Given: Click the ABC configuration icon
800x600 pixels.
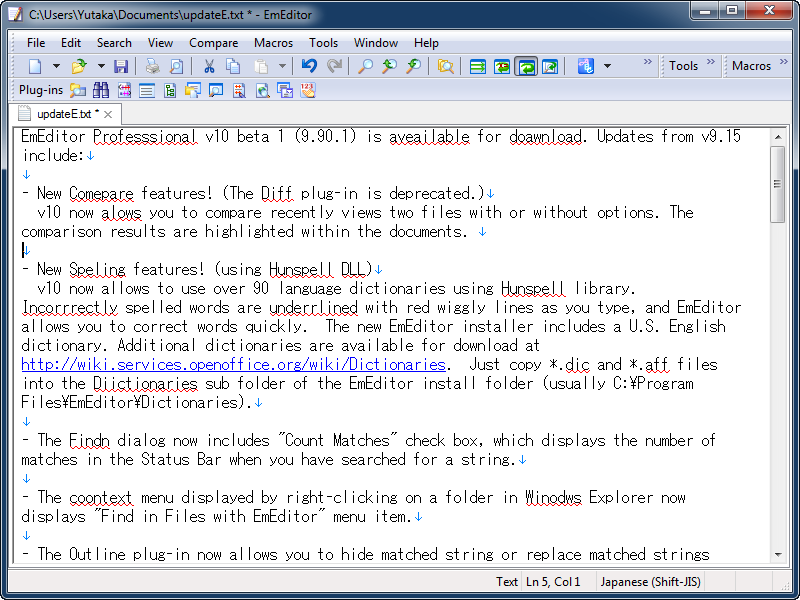Looking at the screenshot, I should (x=586, y=66).
